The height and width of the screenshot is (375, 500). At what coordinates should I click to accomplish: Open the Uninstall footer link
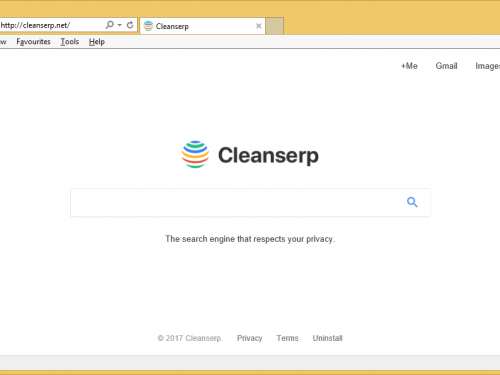click(x=327, y=338)
